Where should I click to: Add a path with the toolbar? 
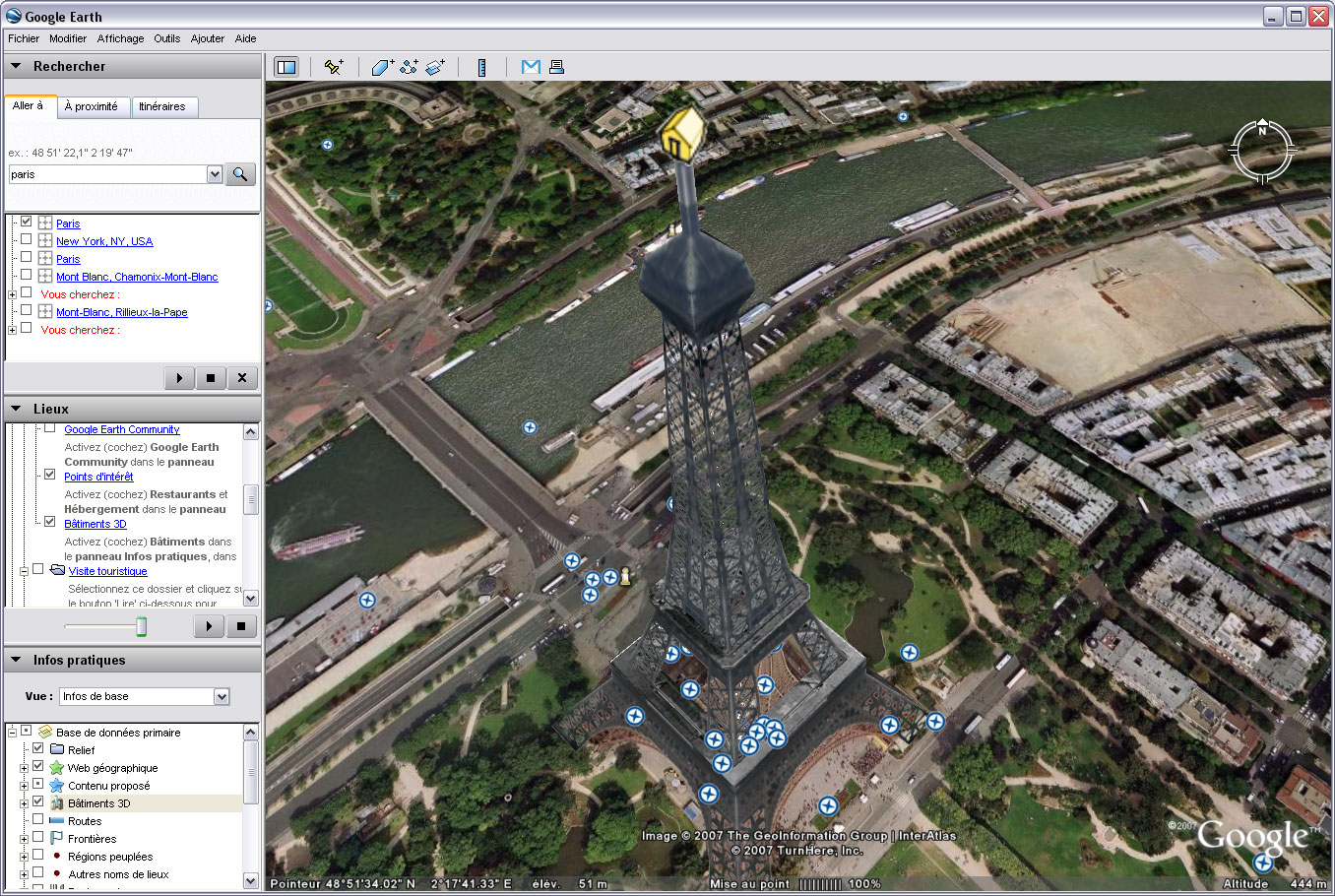tap(410, 67)
